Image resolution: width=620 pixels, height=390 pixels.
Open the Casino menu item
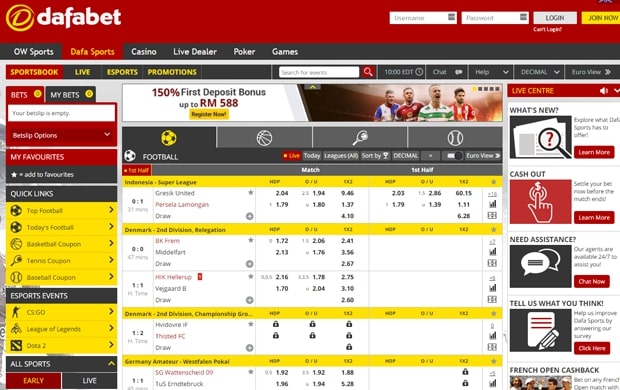point(144,52)
